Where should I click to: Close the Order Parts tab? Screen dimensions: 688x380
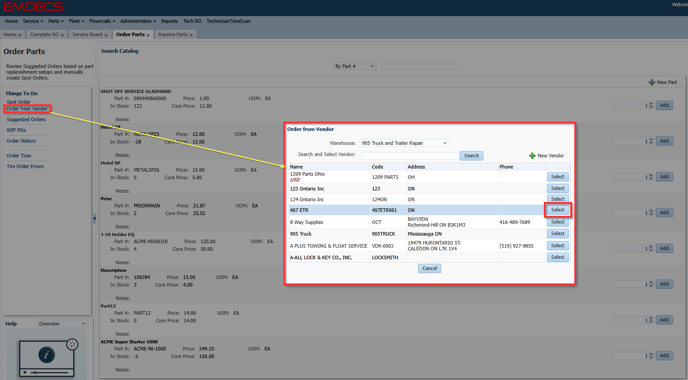(x=148, y=35)
